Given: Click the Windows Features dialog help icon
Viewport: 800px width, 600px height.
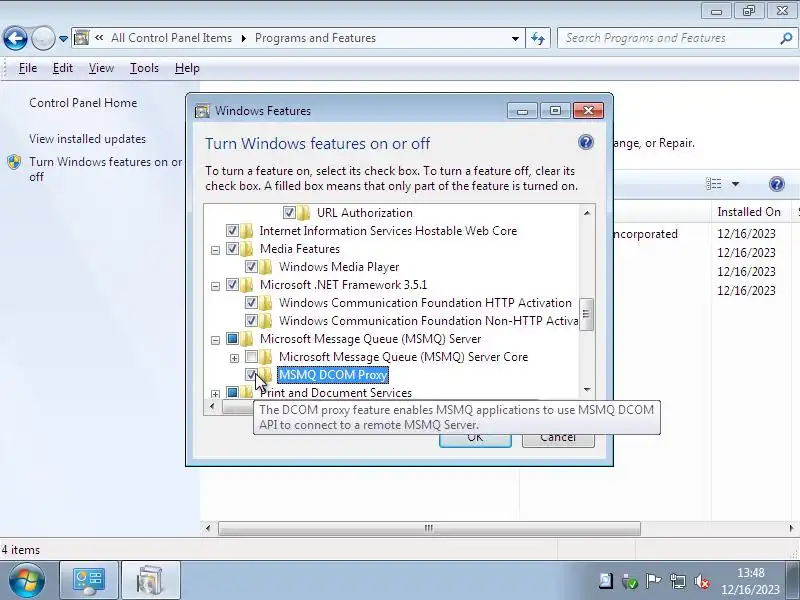Looking at the screenshot, I should point(586,142).
